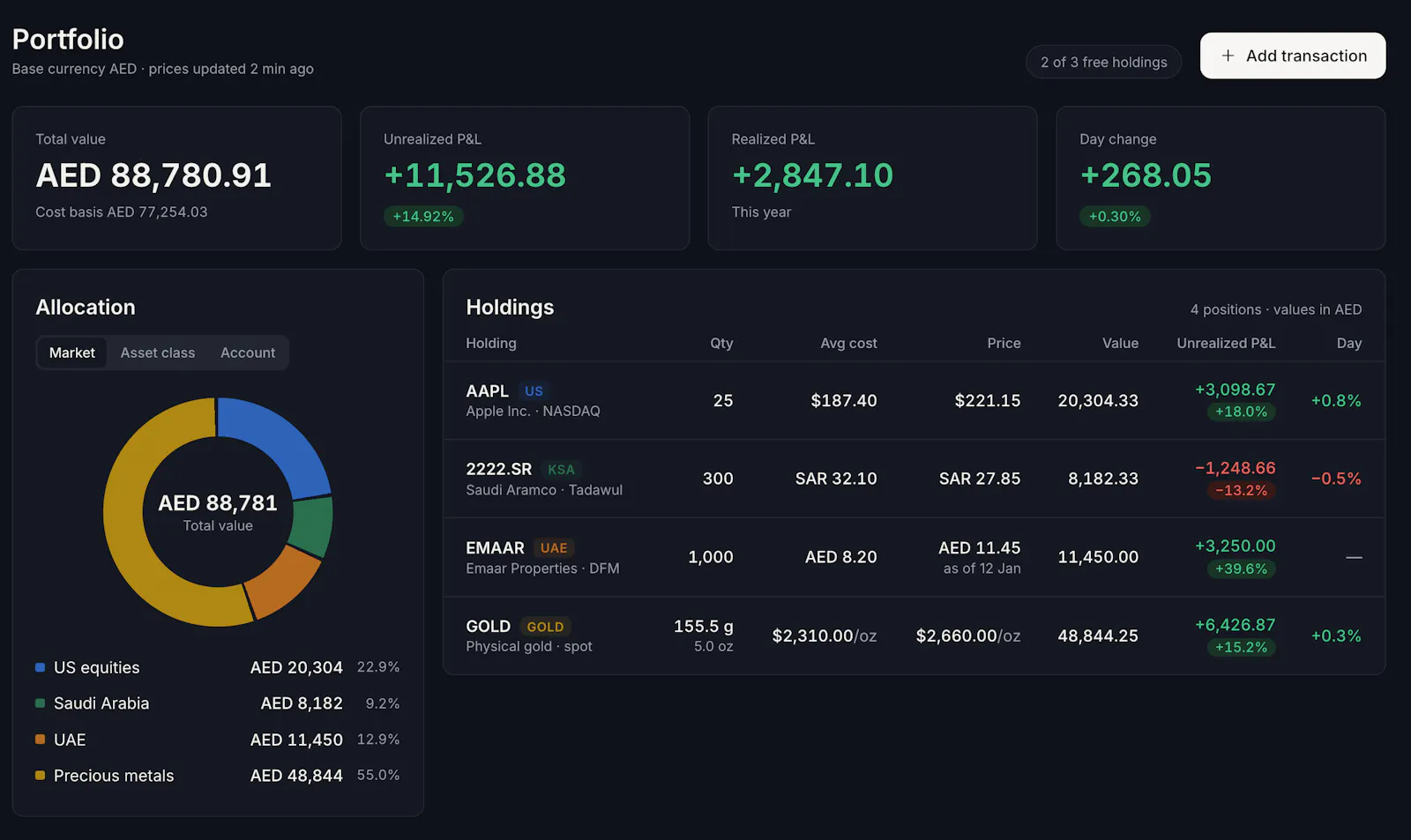Click the $221.15 AAPL price
The width and height of the screenshot is (1411, 840).
pos(988,400)
